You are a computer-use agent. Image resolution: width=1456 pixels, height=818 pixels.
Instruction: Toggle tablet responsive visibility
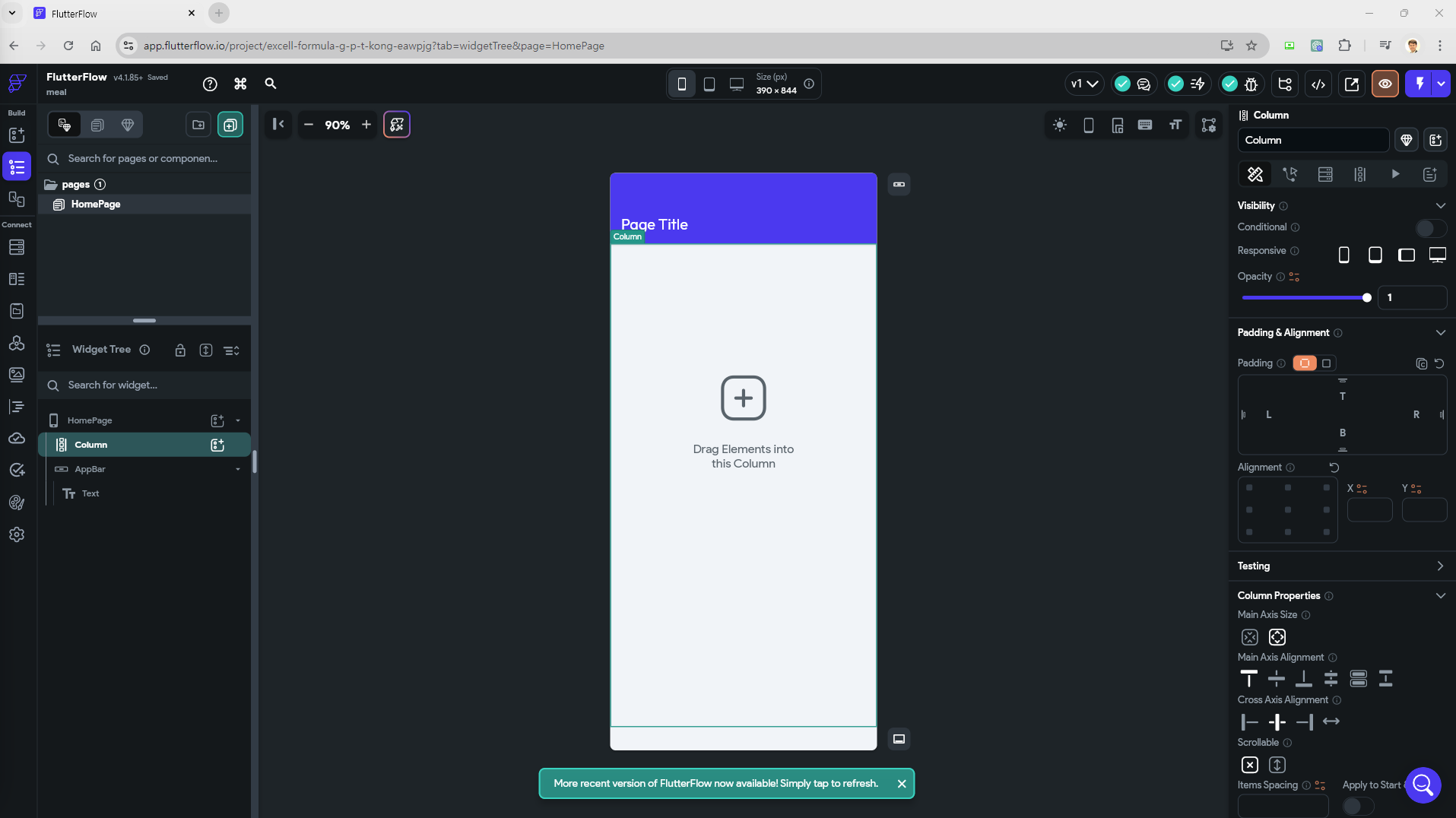click(1375, 255)
